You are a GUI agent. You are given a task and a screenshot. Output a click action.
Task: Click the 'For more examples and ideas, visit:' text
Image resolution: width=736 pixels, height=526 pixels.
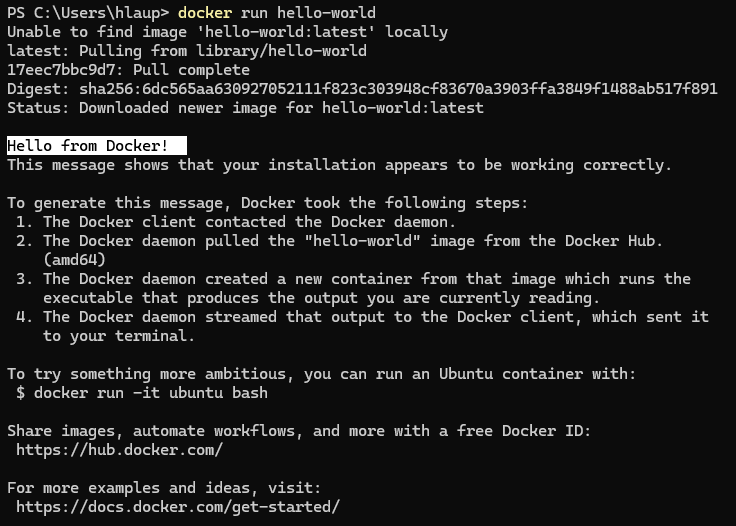pos(164,488)
